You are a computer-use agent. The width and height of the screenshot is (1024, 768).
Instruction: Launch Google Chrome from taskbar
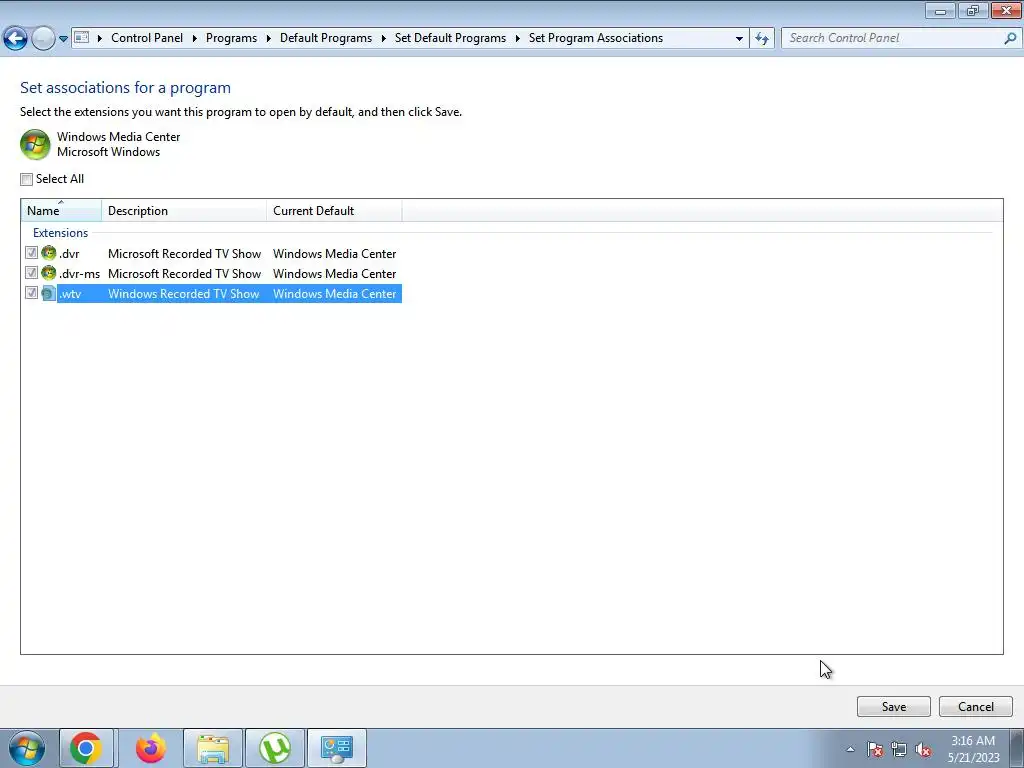click(86, 748)
